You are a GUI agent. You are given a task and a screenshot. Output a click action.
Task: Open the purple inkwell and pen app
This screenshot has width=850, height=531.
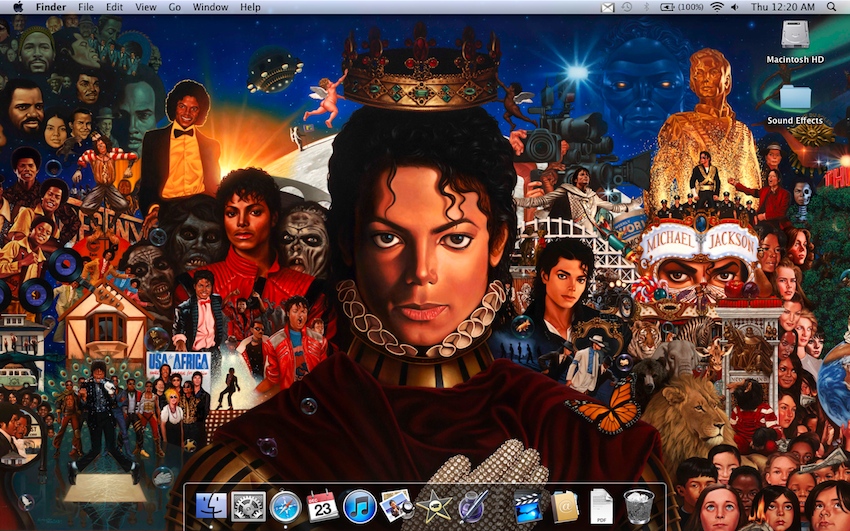[473, 506]
